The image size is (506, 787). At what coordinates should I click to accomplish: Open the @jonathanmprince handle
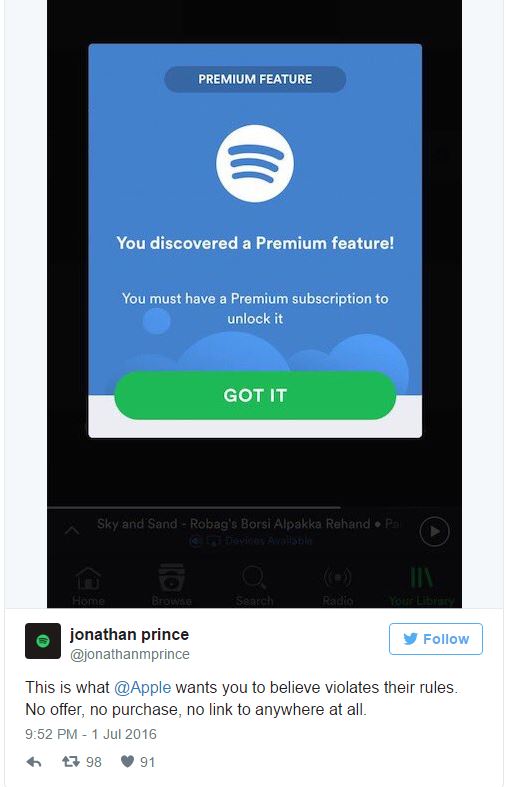click(130, 654)
